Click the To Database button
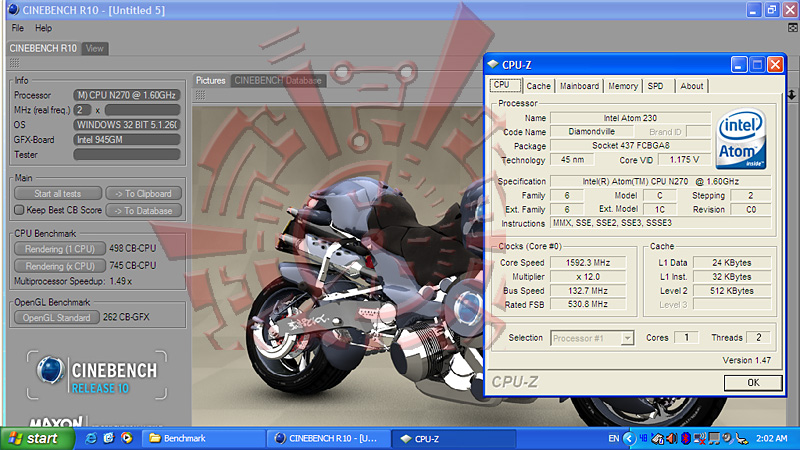This screenshot has width=800, height=450. pos(143,210)
